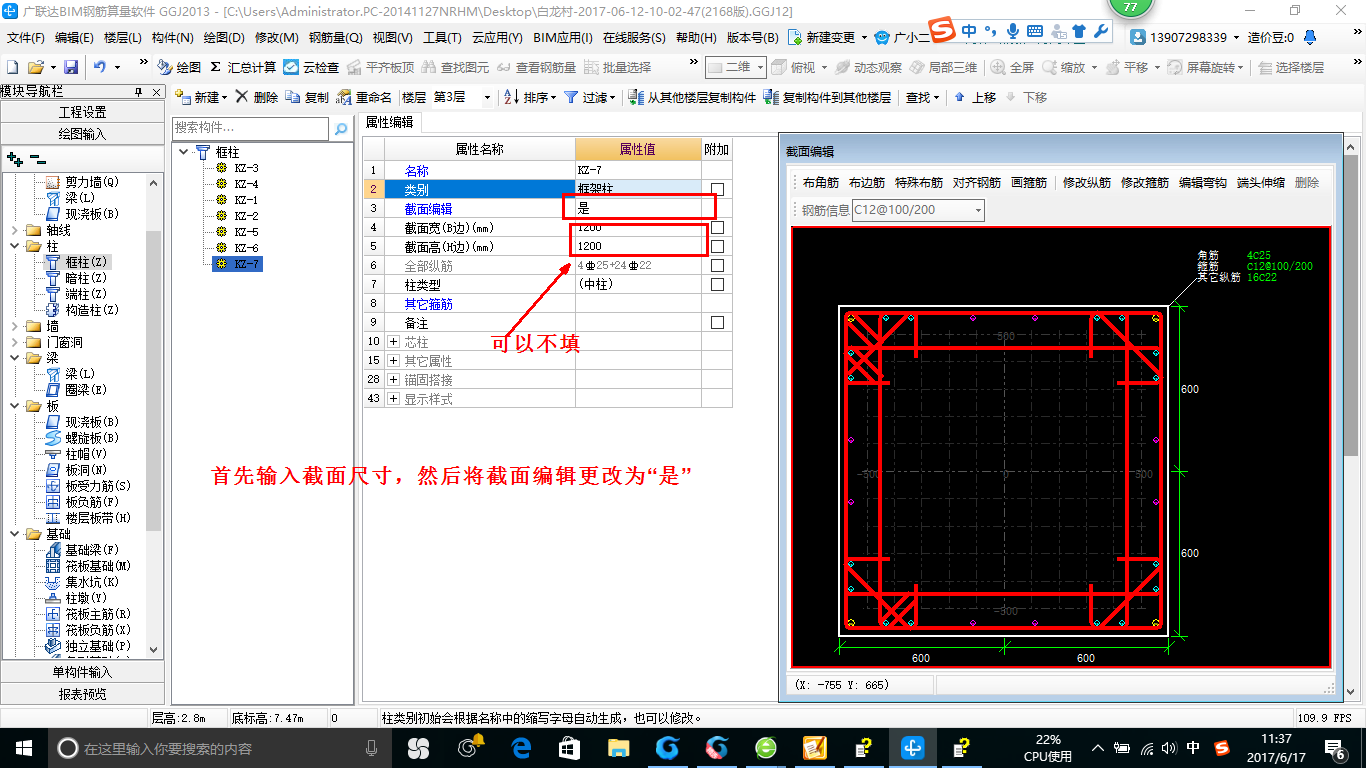Click 端头伸缩 in section editor
Image resolution: width=1366 pixels, height=768 pixels.
pyautogui.click(x=1261, y=182)
